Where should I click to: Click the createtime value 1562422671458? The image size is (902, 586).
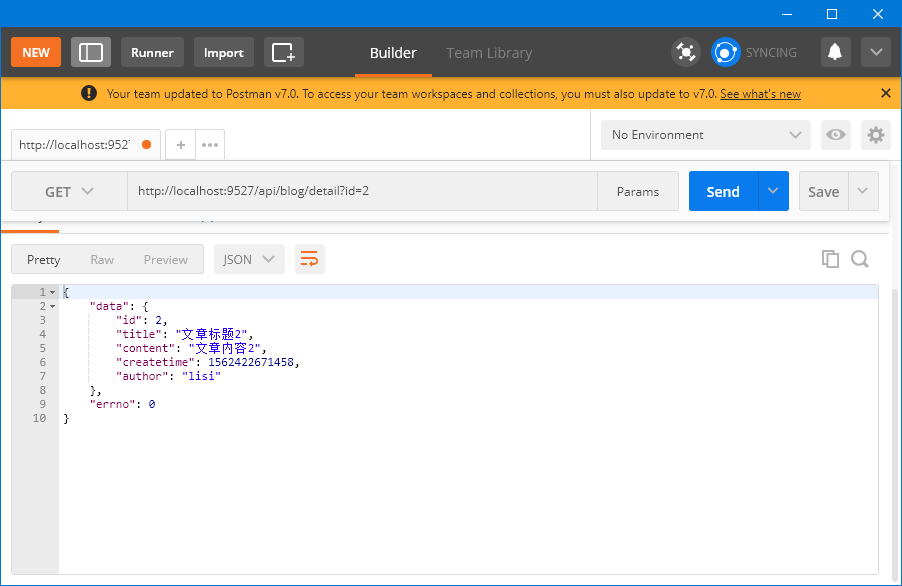pyautogui.click(x=251, y=362)
